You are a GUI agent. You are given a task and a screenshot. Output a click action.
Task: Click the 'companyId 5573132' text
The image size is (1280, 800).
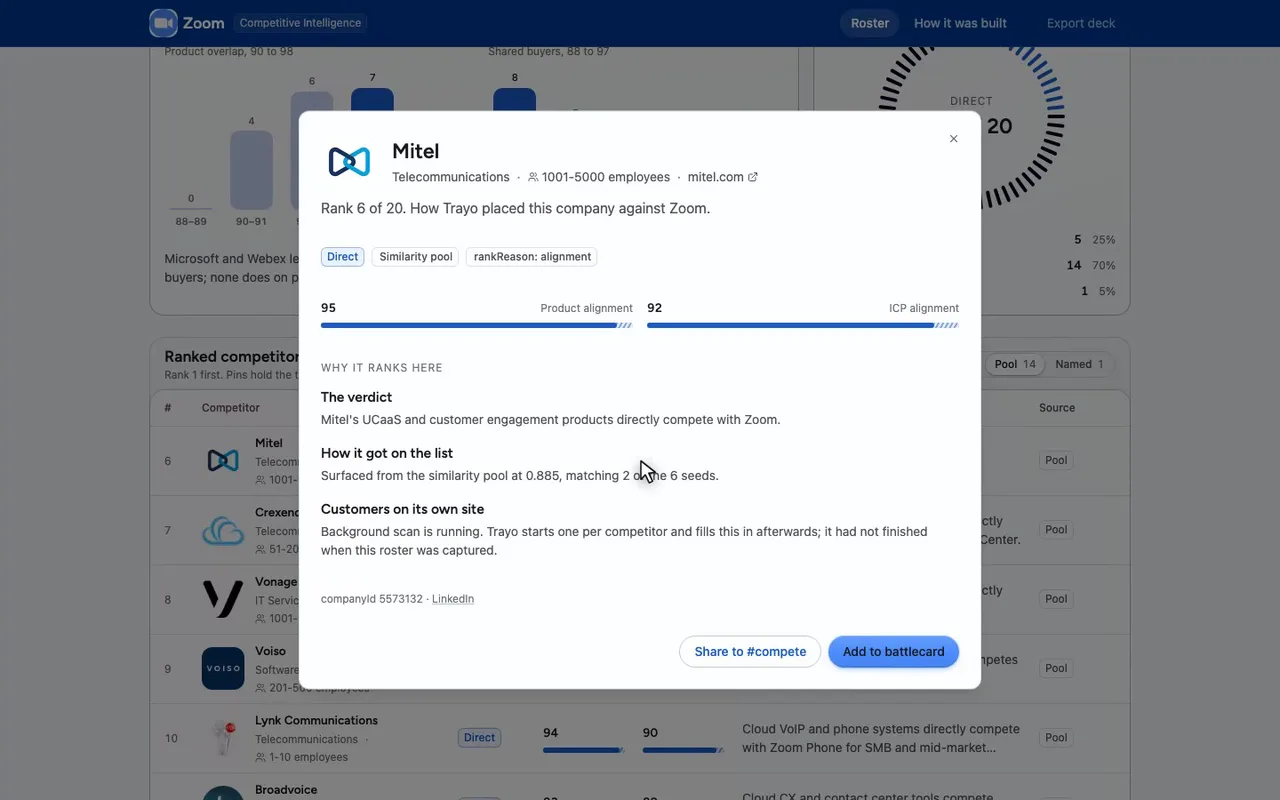click(372, 599)
